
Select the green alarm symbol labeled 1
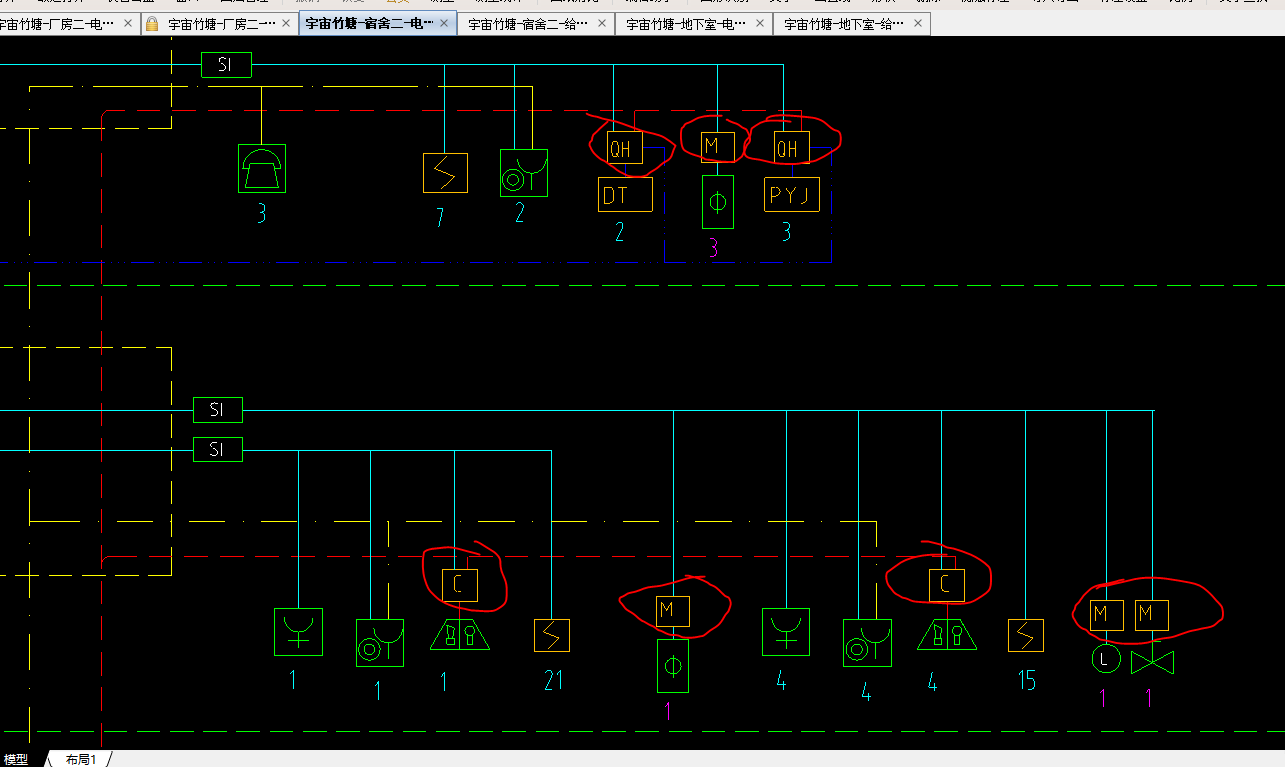[x=380, y=642]
